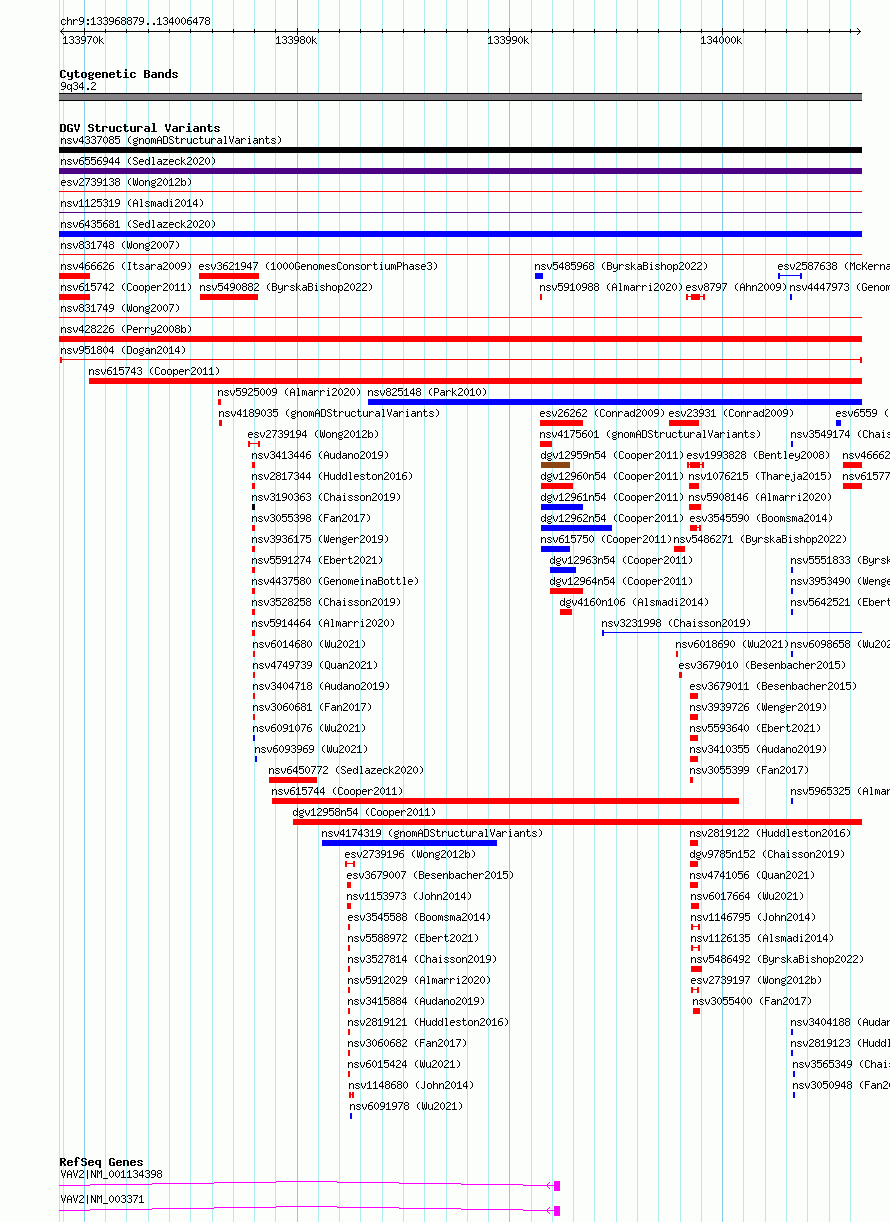The width and height of the screenshot is (890, 1222).
Task: Click the nsv3231998 Chaisson2019 label
Action: [x=677, y=623]
